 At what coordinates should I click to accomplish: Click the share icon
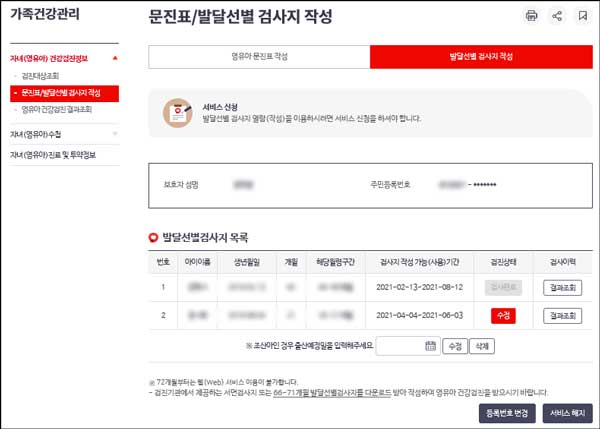coord(557,16)
